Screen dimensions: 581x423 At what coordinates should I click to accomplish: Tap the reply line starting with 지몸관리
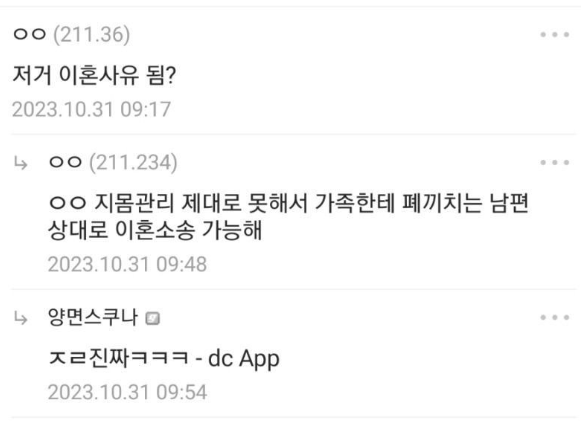[x=288, y=203]
